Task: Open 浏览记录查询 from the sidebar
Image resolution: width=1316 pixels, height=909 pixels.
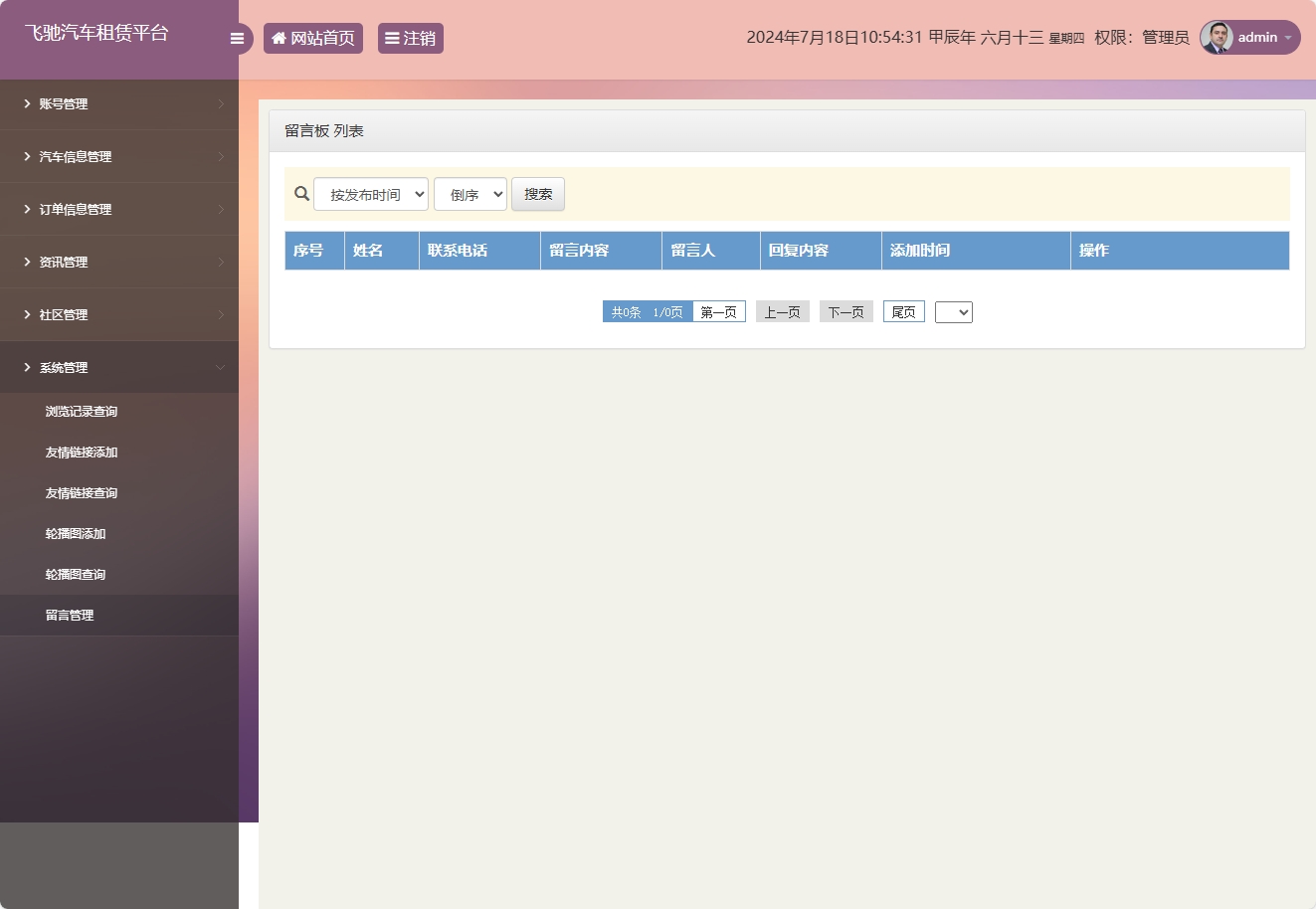Action: pos(81,411)
